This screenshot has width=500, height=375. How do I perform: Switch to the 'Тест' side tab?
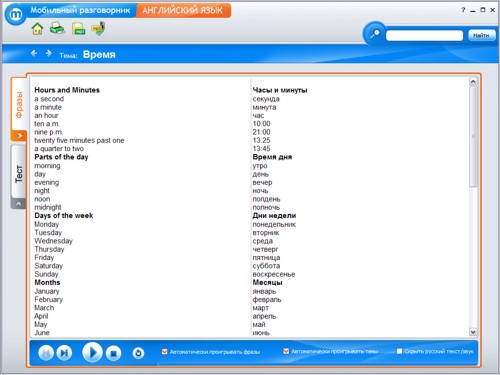tap(19, 173)
